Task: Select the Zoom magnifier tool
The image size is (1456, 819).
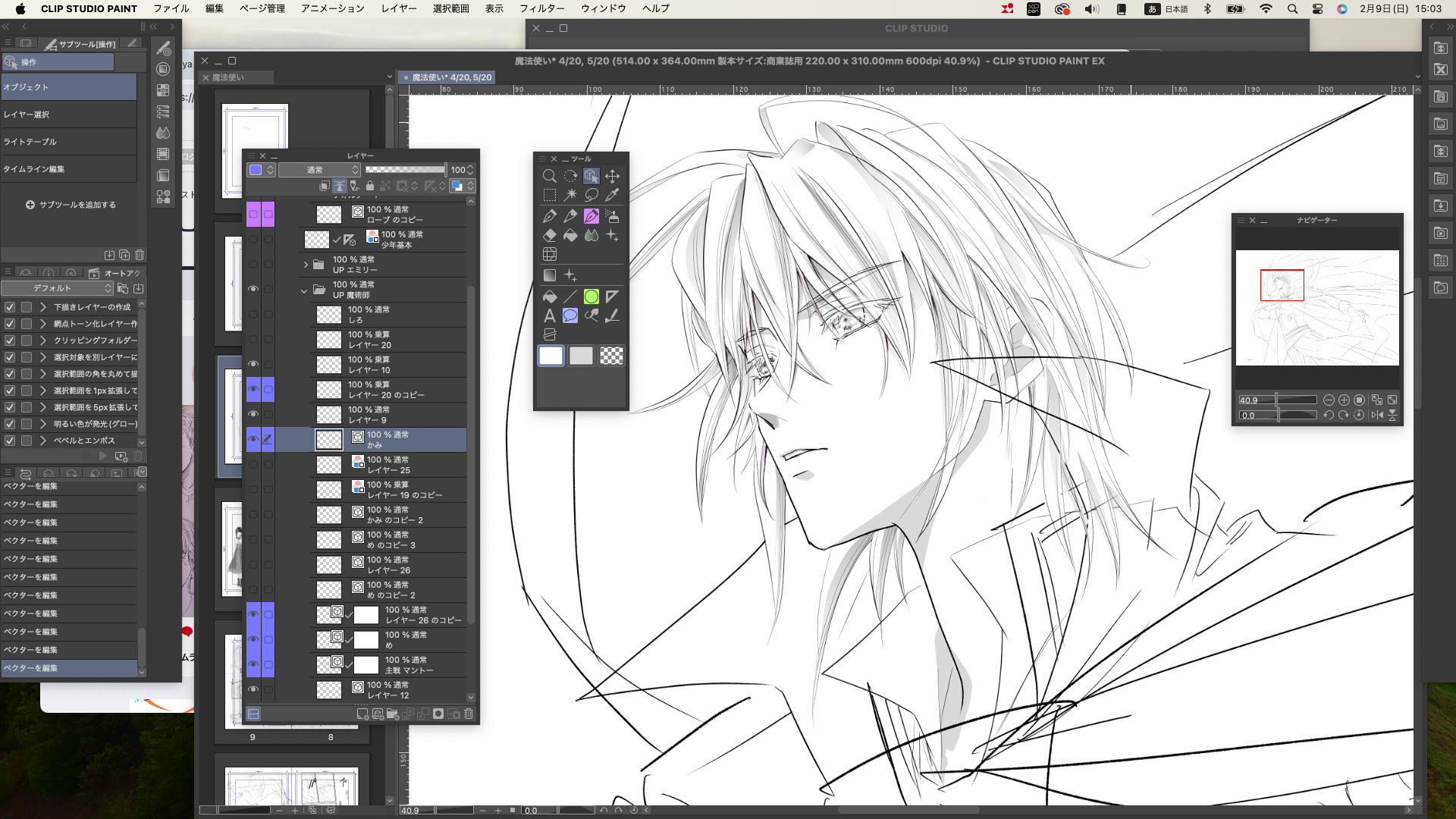Action: pos(549,176)
